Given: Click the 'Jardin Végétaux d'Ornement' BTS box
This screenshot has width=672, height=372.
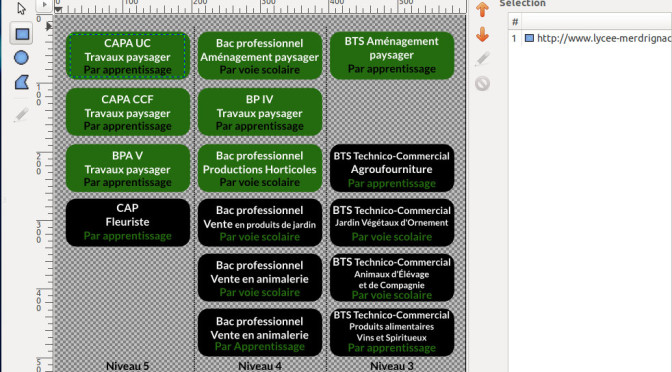Looking at the screenshot, I should 392,222.
